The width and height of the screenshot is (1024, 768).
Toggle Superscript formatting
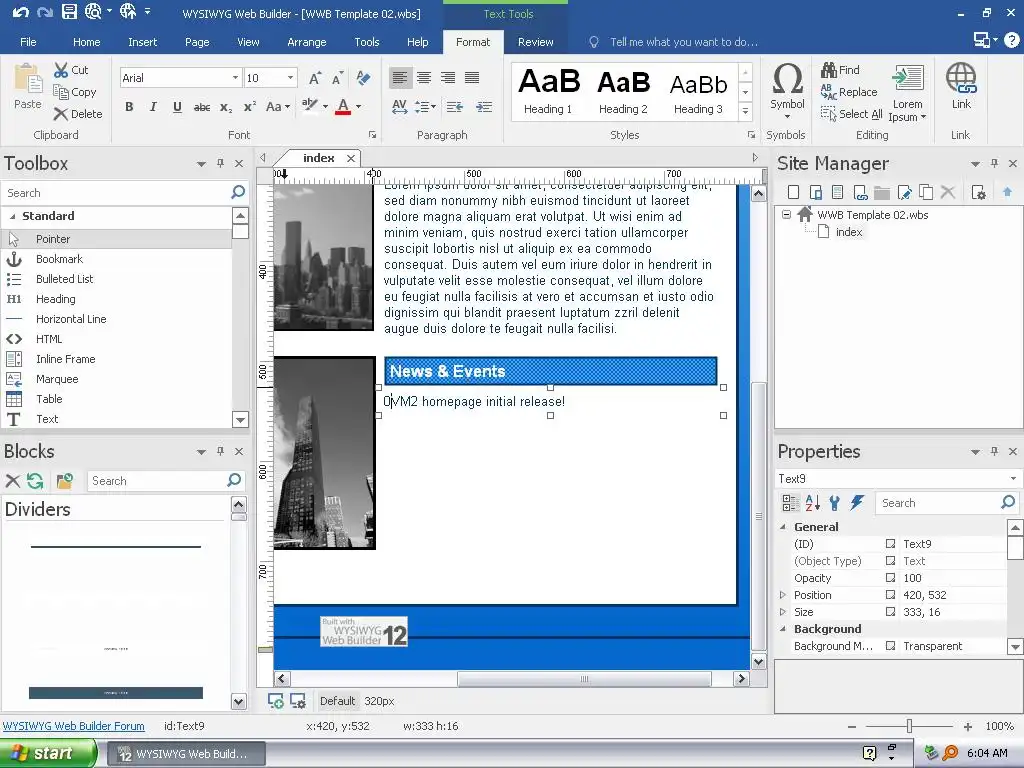[249, 106]
